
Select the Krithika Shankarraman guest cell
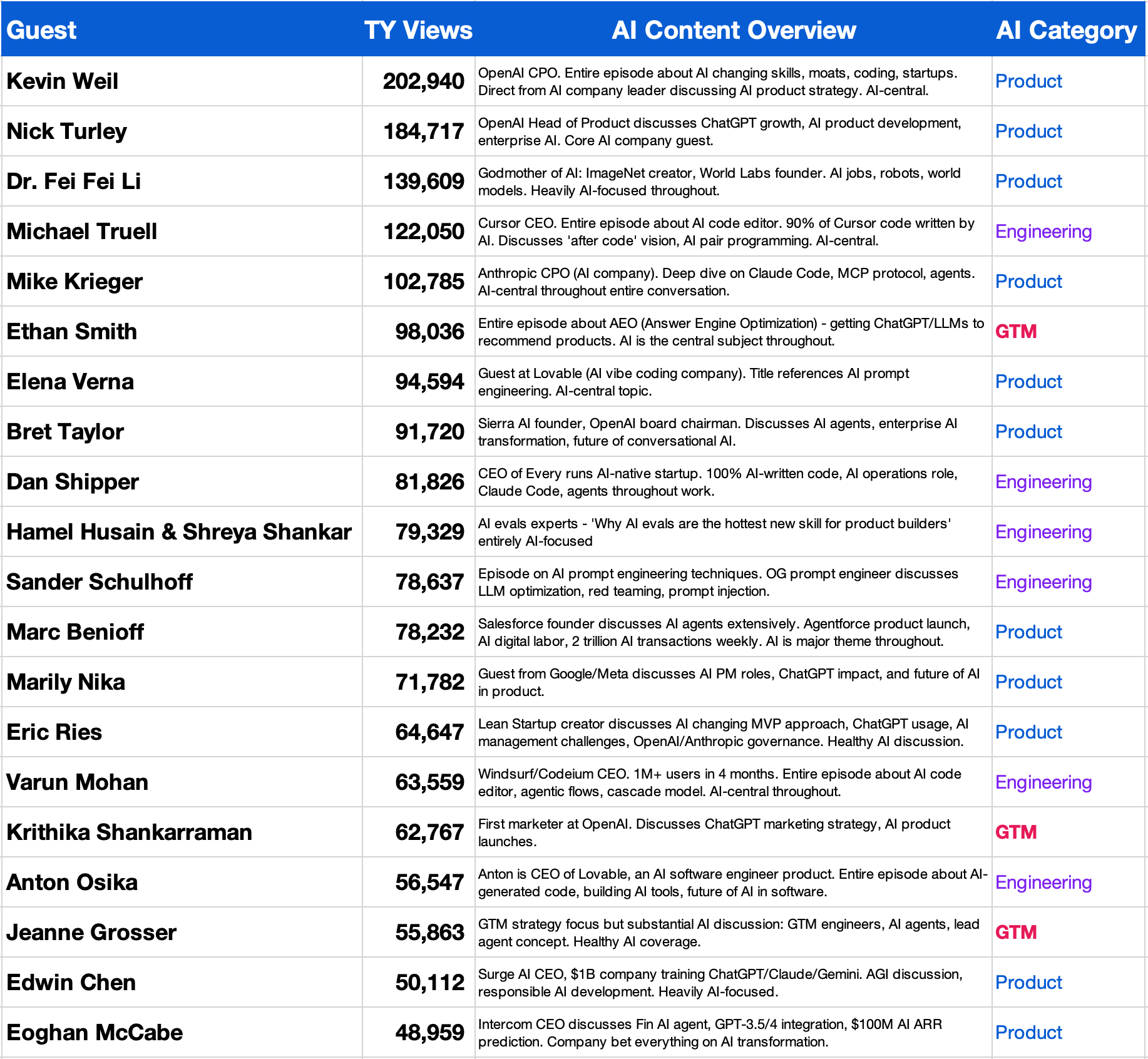point(182,832)
